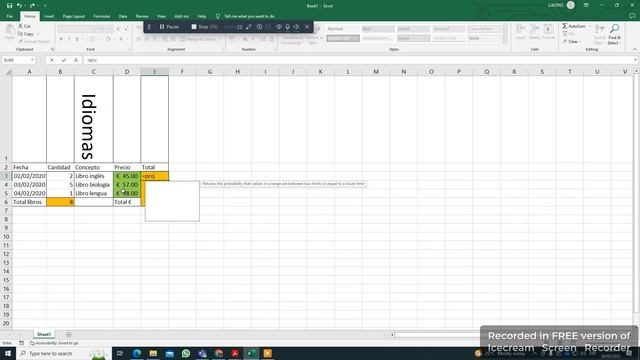Open the comments pane icon
Viewport: 640px width, 360px height.
pos(632,16)
